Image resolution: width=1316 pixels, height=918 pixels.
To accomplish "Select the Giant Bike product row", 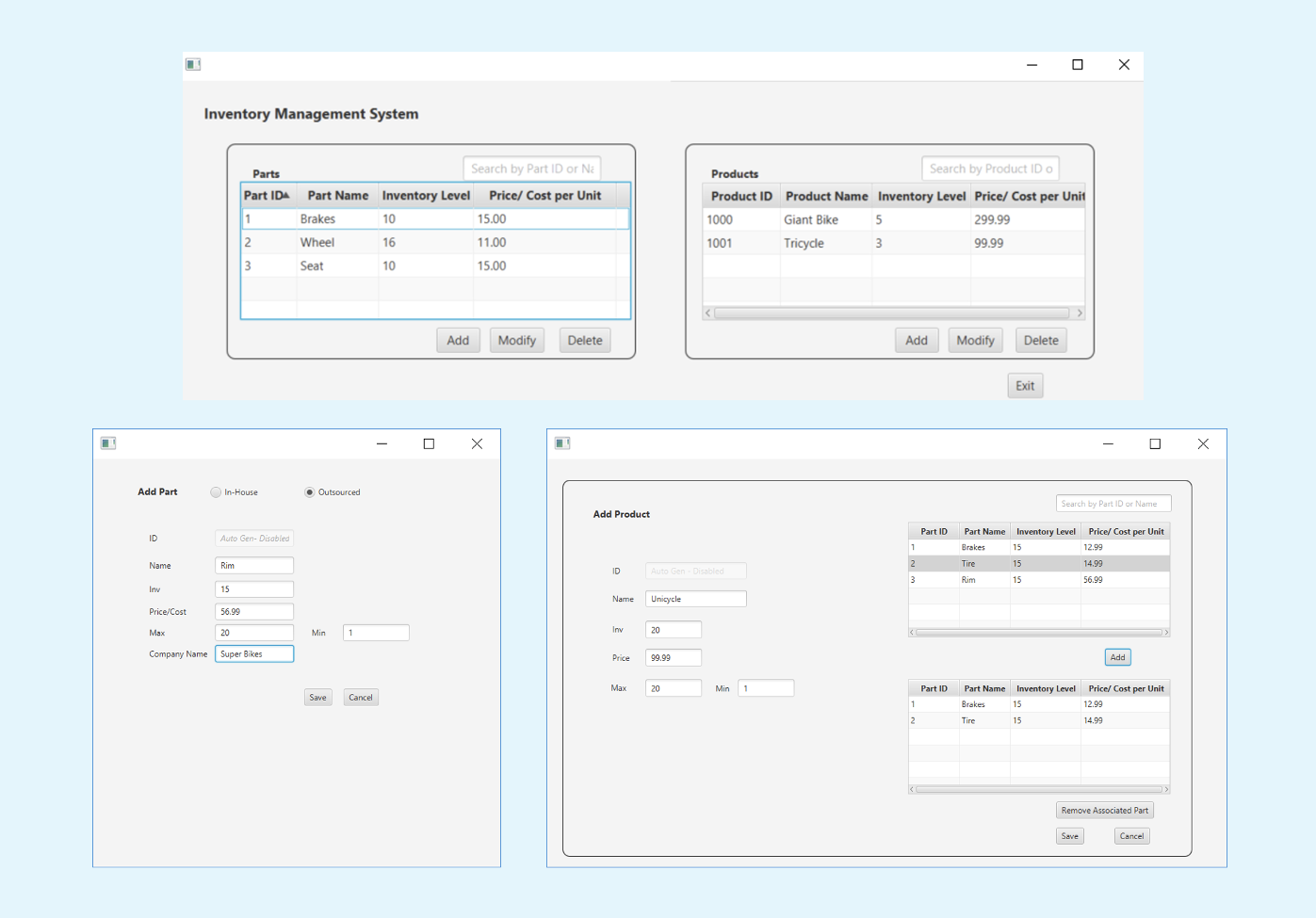I will (x=891, y=220).
